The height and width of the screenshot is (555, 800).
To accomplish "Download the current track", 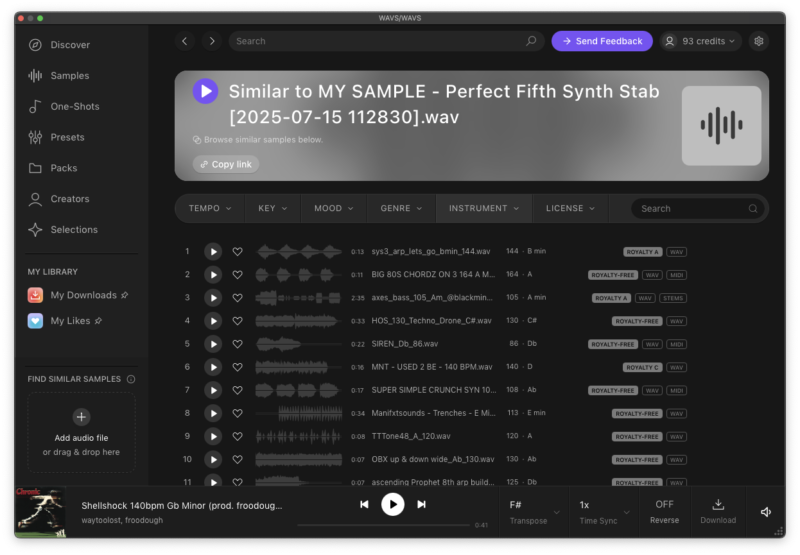I will pyautogui.click(x=718, y=511).
